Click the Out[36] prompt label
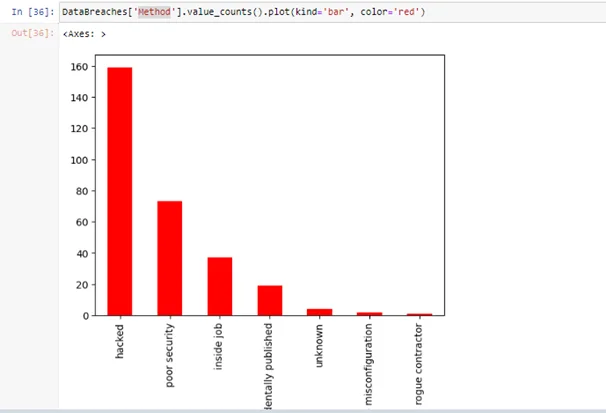Image resolution: width=606 pixels, height=413 pixels. coord(33,33)
